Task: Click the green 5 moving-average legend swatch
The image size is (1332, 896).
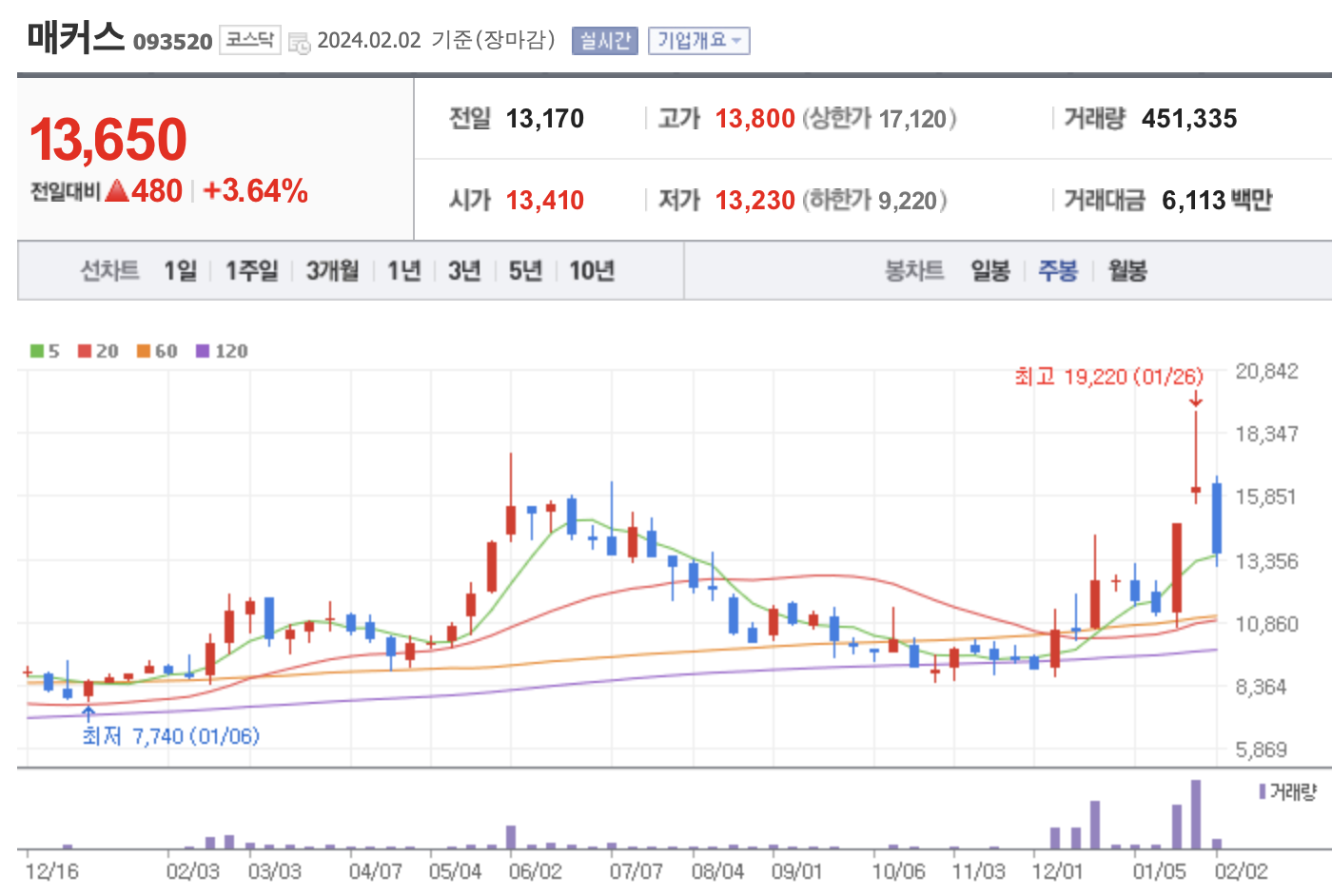Action: click(x=37, y=351)
